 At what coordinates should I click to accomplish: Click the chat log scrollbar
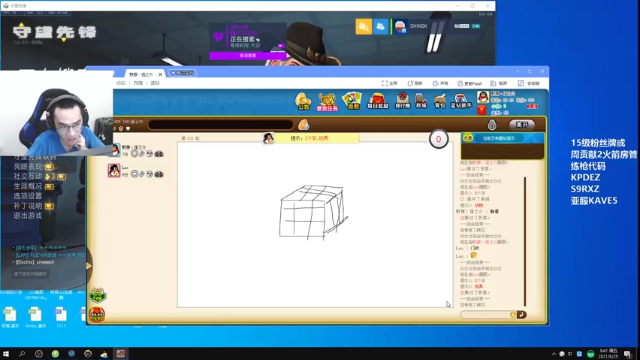(x=525, y=241)
